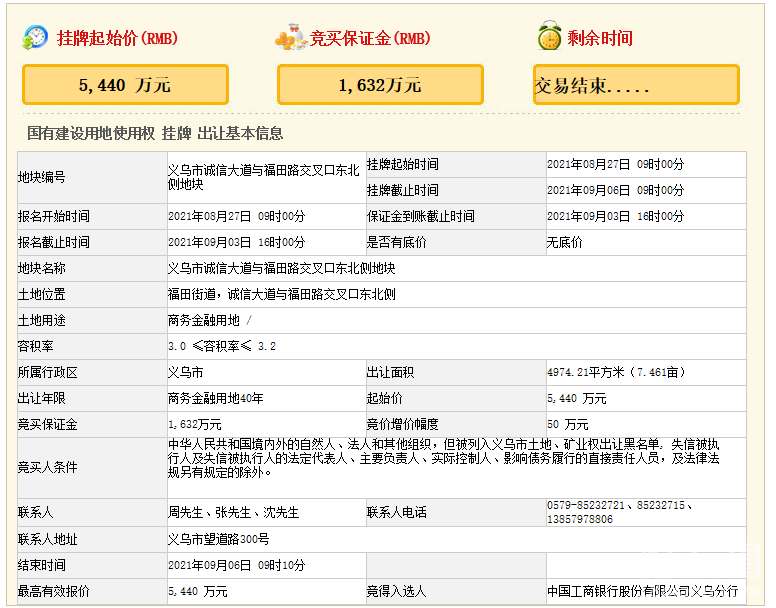The image size is (776, 608).
Task: Click the 地块编号 value cell in the table
Action: (x=264, y=177)
